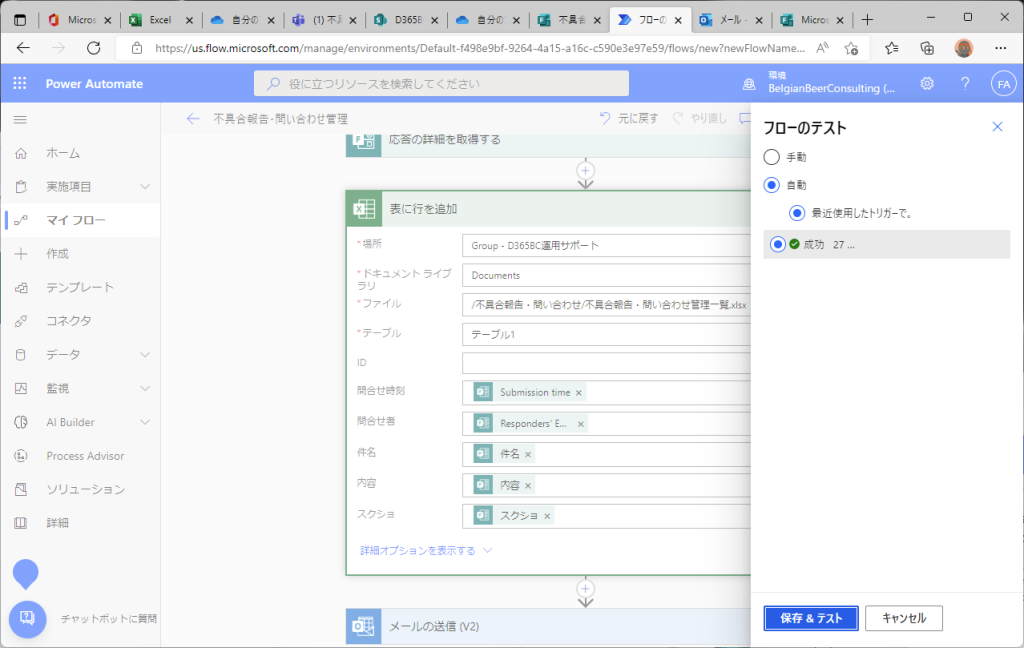Click the environment picker icon
The width and height of the screenshot is (1024, 648).
[749, 84]
